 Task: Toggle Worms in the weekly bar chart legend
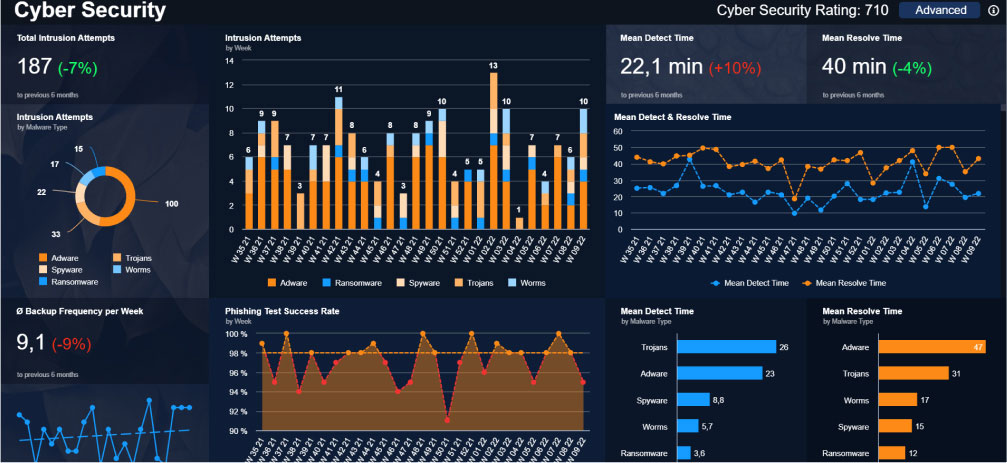click(527, 283)
